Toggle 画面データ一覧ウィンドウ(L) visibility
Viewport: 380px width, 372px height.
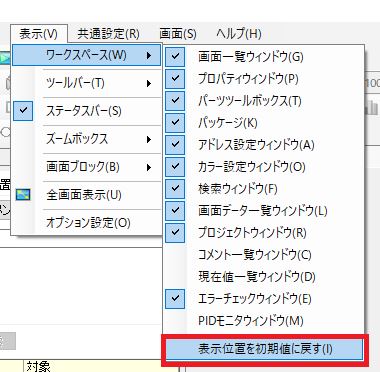[x=263, y=210]
